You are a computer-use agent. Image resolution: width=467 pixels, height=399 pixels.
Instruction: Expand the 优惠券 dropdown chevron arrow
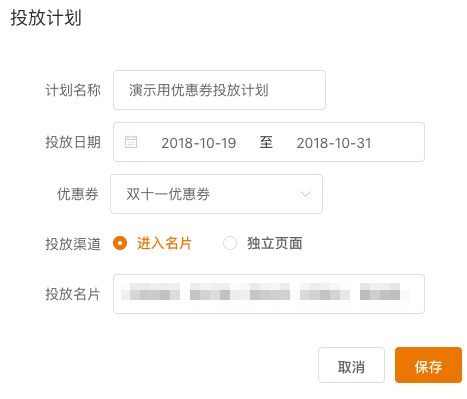coord(305,194)
